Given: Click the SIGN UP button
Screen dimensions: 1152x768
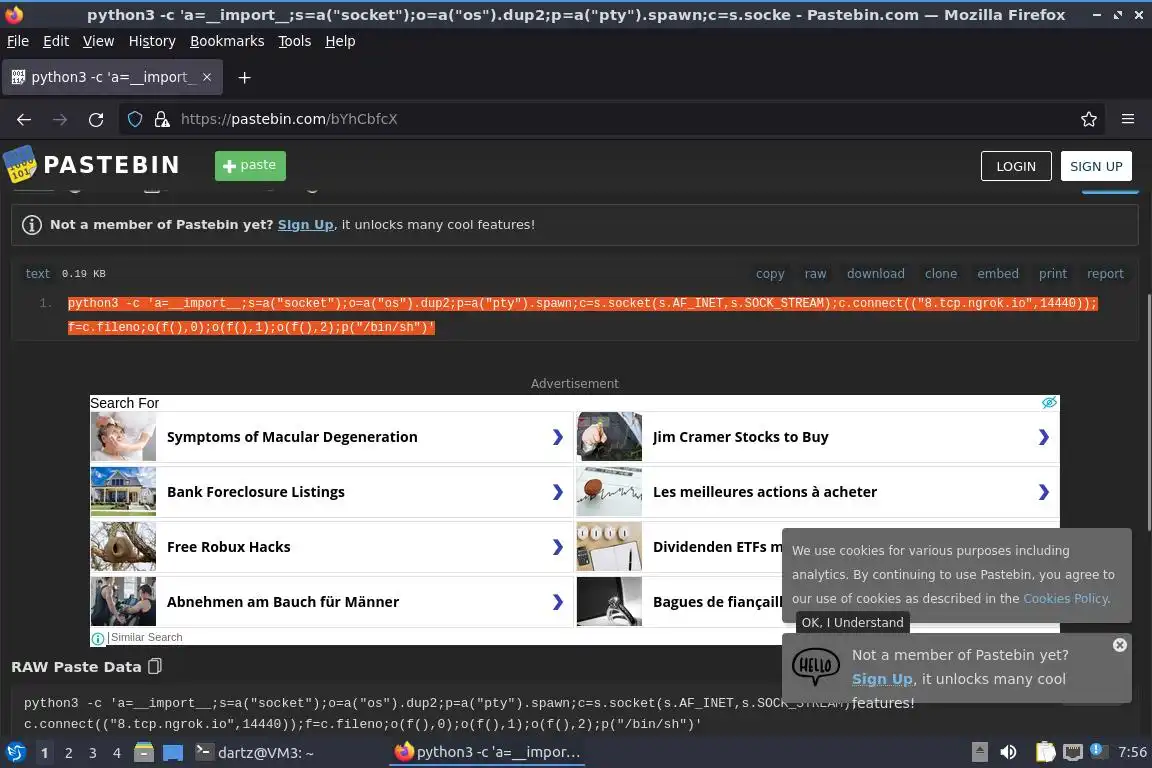Looking at the screenshot, I should (1096, 166).
